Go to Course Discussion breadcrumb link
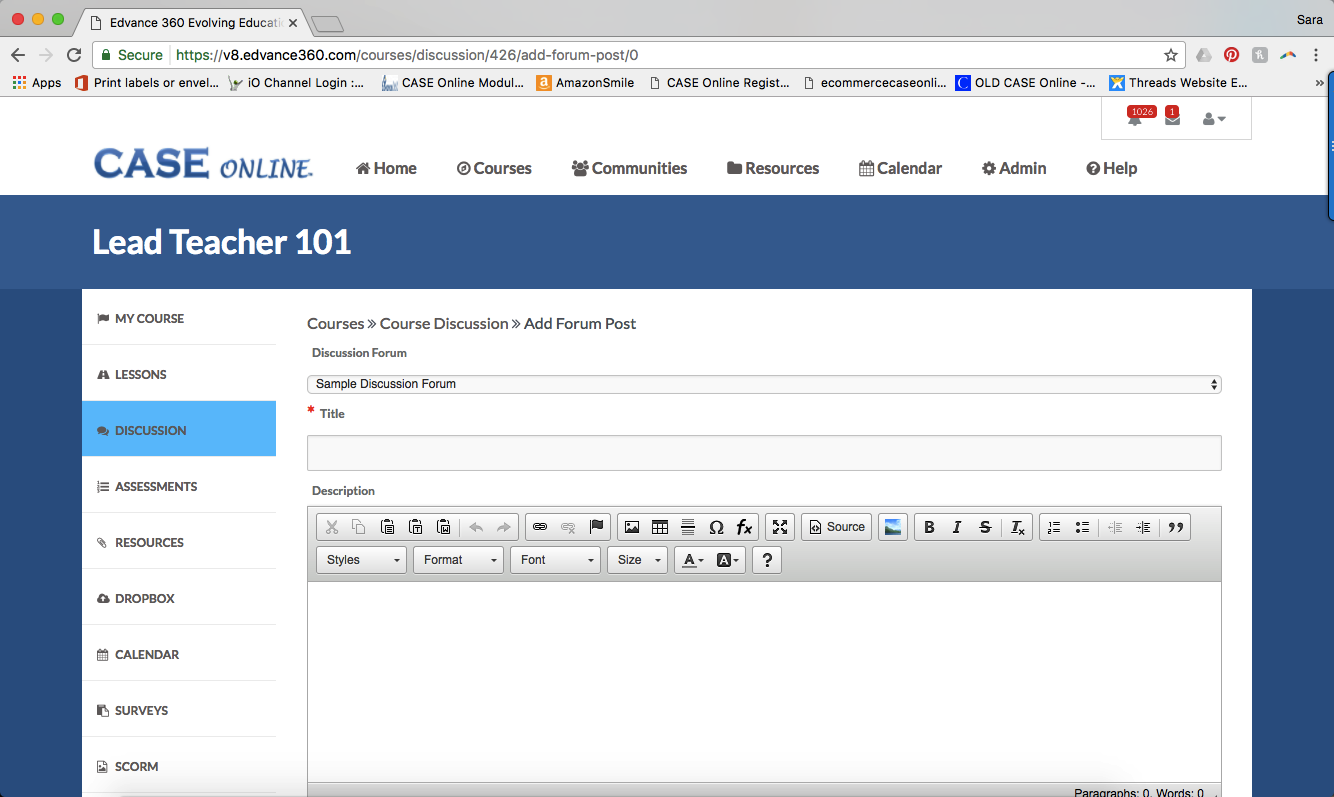 [x=444, y=323]
